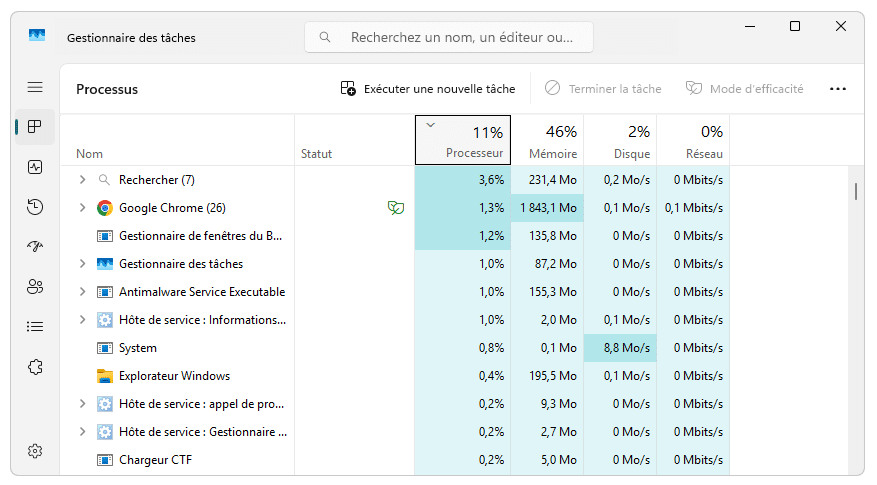The image size is (877, 485).
Task: Click Chrome's 0,1 Mbits/s network cell
Action: 693,208
